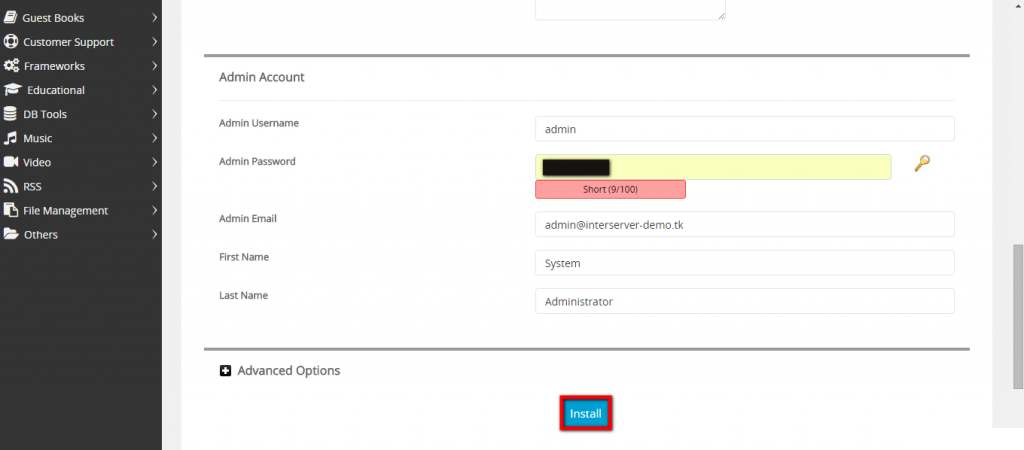This screenshot has width=1024, height=450.
Task: Click the DB Tools database icon
Action: tap(10, 114)
